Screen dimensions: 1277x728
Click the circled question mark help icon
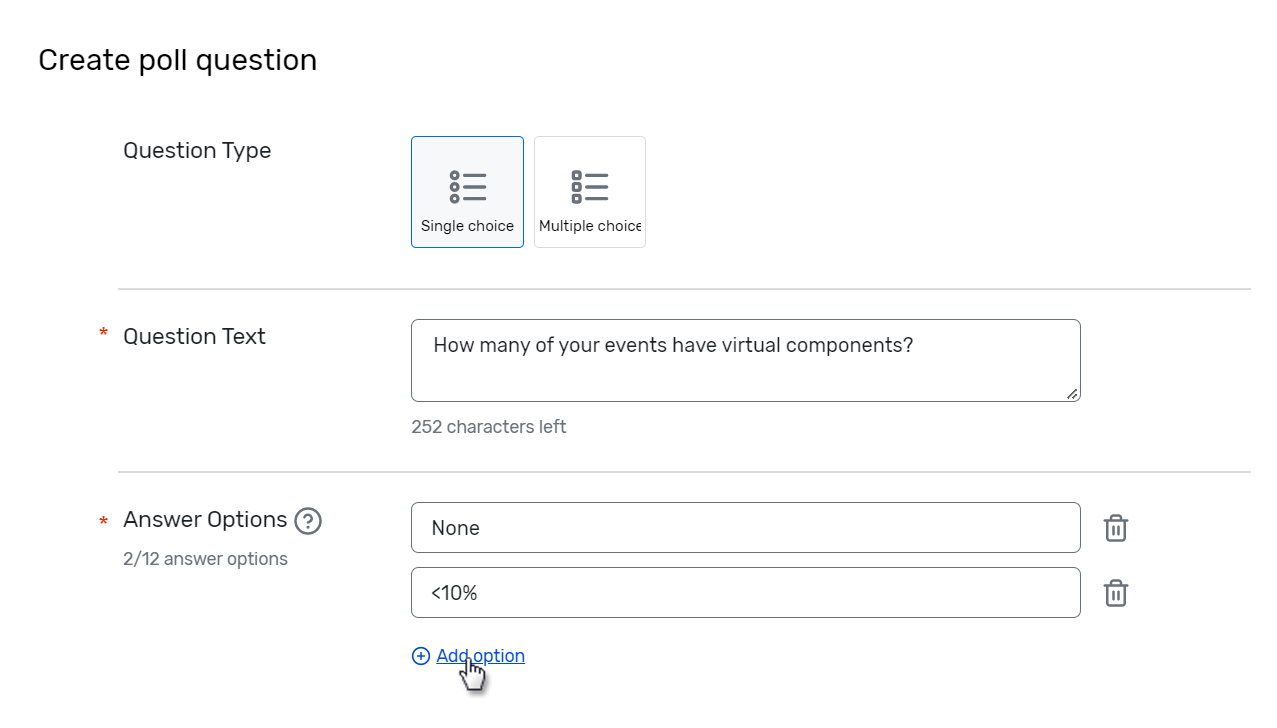pos(308,521)
